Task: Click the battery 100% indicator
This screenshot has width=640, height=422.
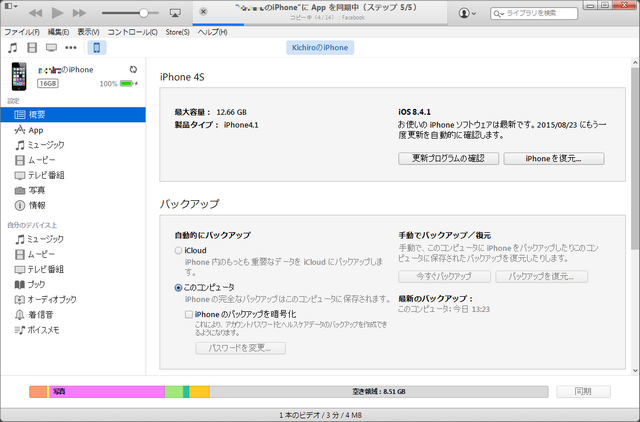Action: 119,84
